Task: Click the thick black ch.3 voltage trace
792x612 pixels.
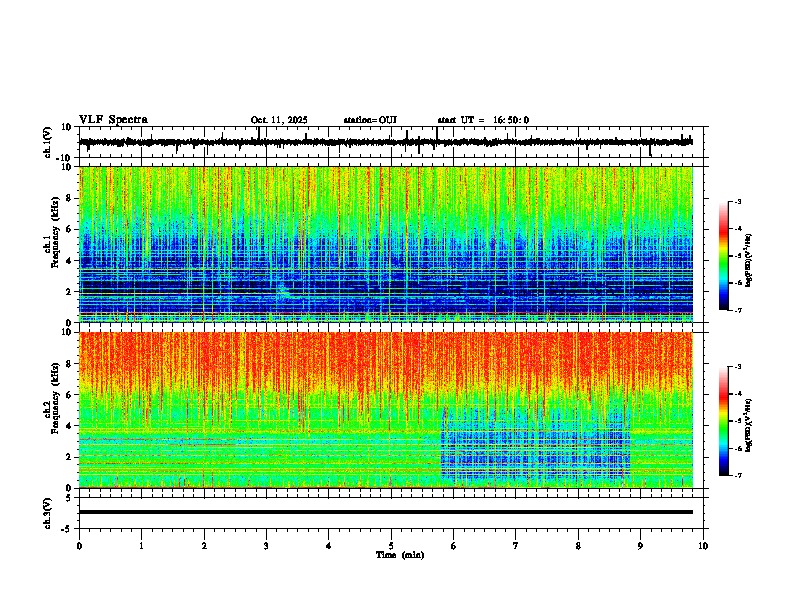Action: [x=386, y=512]
